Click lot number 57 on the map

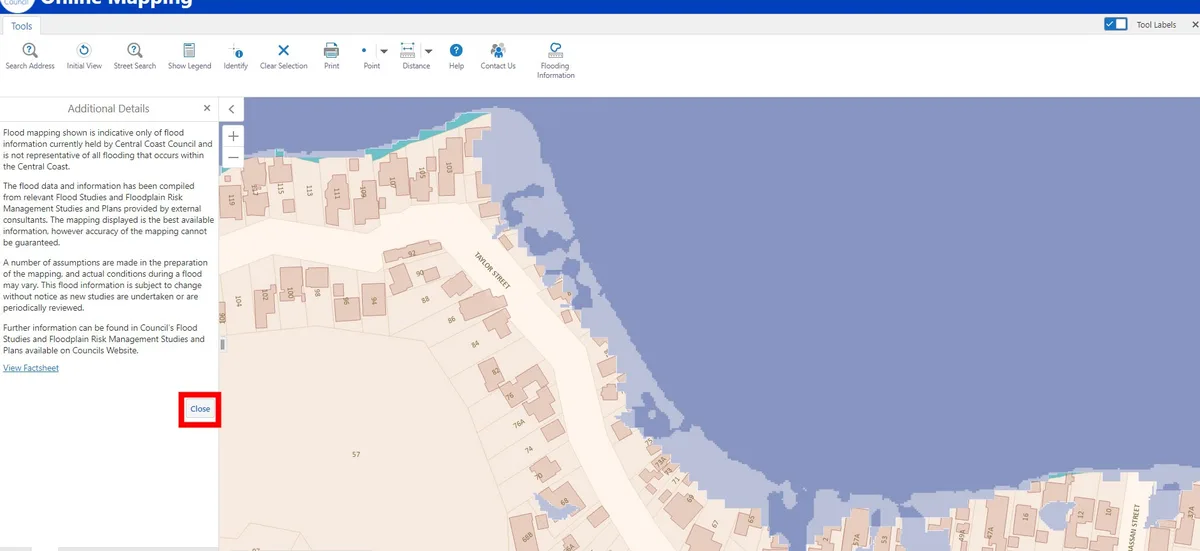click(356, 454)
